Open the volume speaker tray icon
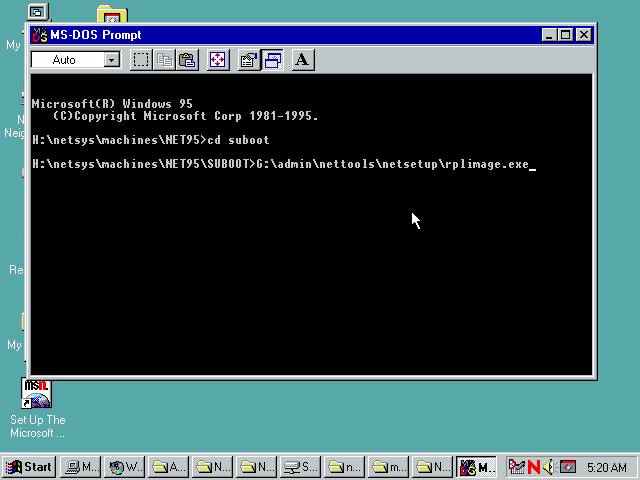The height and width of the screenshot is (480, 640). [549, 467]
